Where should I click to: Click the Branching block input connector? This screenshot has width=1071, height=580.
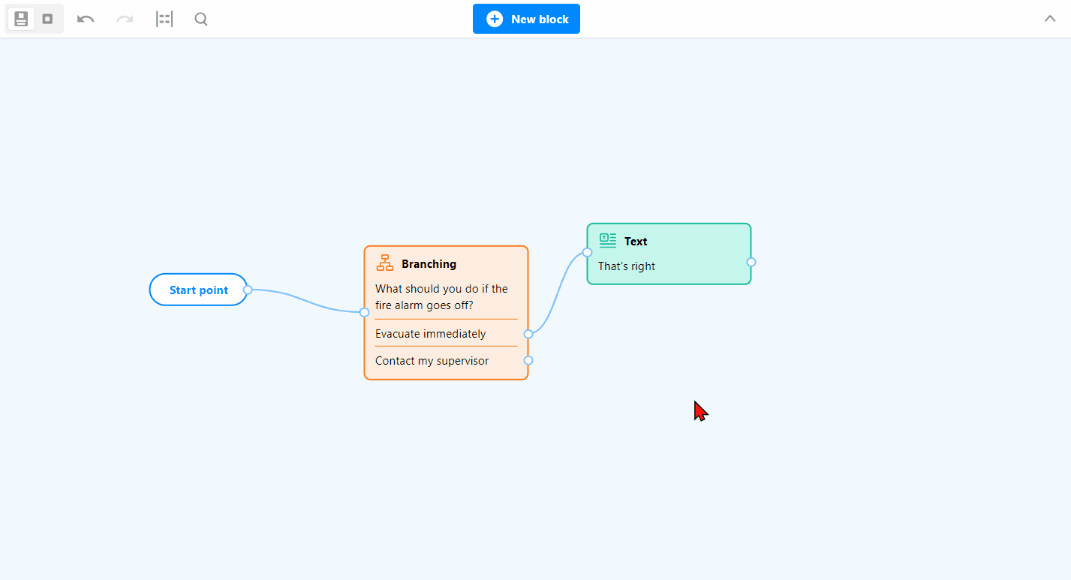point(365,312)
